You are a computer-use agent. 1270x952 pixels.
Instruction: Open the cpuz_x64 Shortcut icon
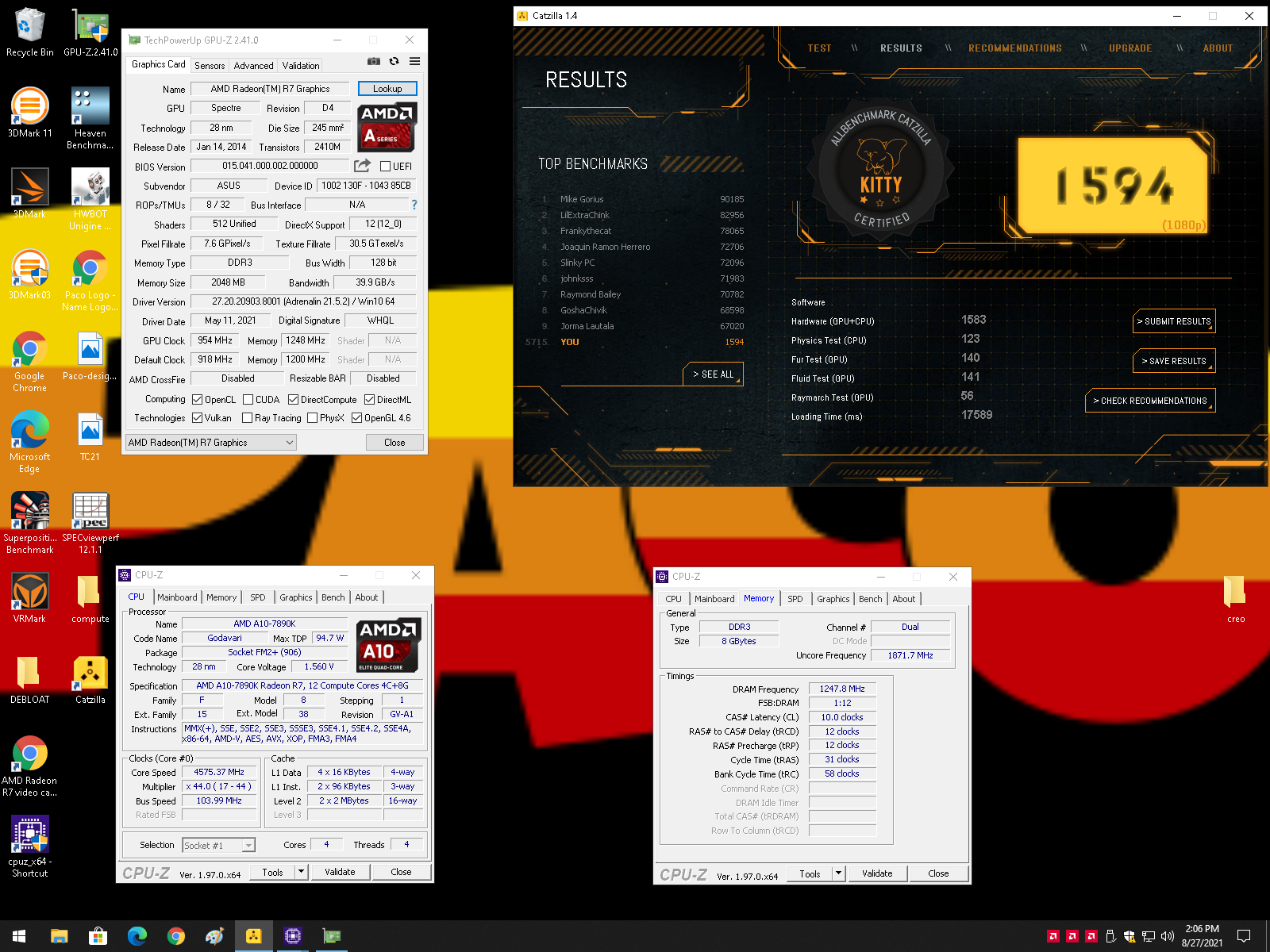click(x=30, y=846)
